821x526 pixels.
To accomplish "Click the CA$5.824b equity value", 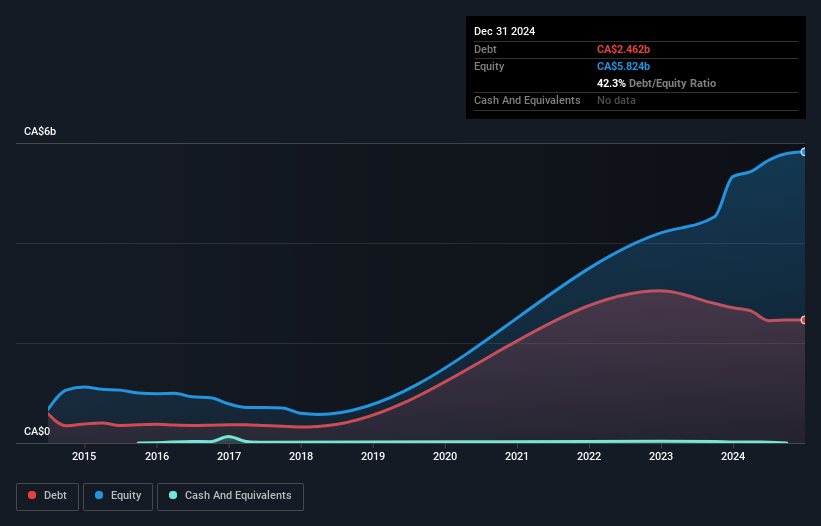I will [623, 66].
